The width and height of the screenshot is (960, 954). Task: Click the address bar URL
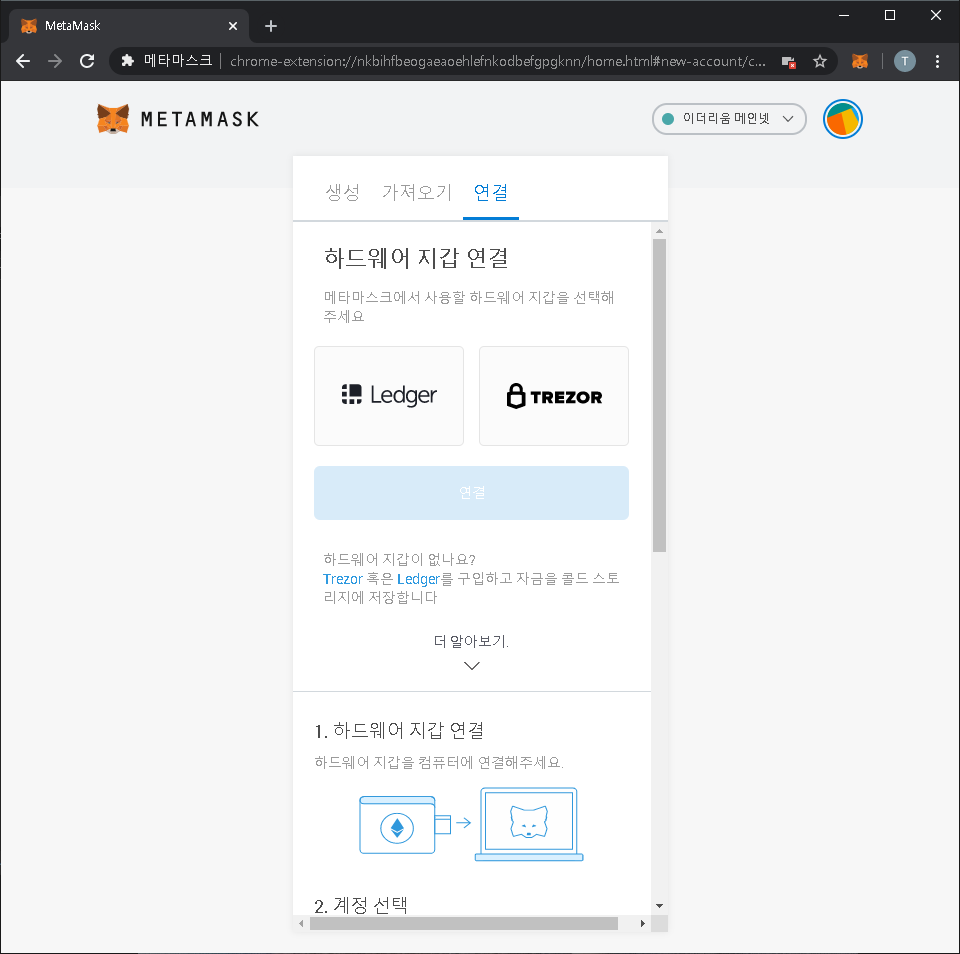[497, 61]
